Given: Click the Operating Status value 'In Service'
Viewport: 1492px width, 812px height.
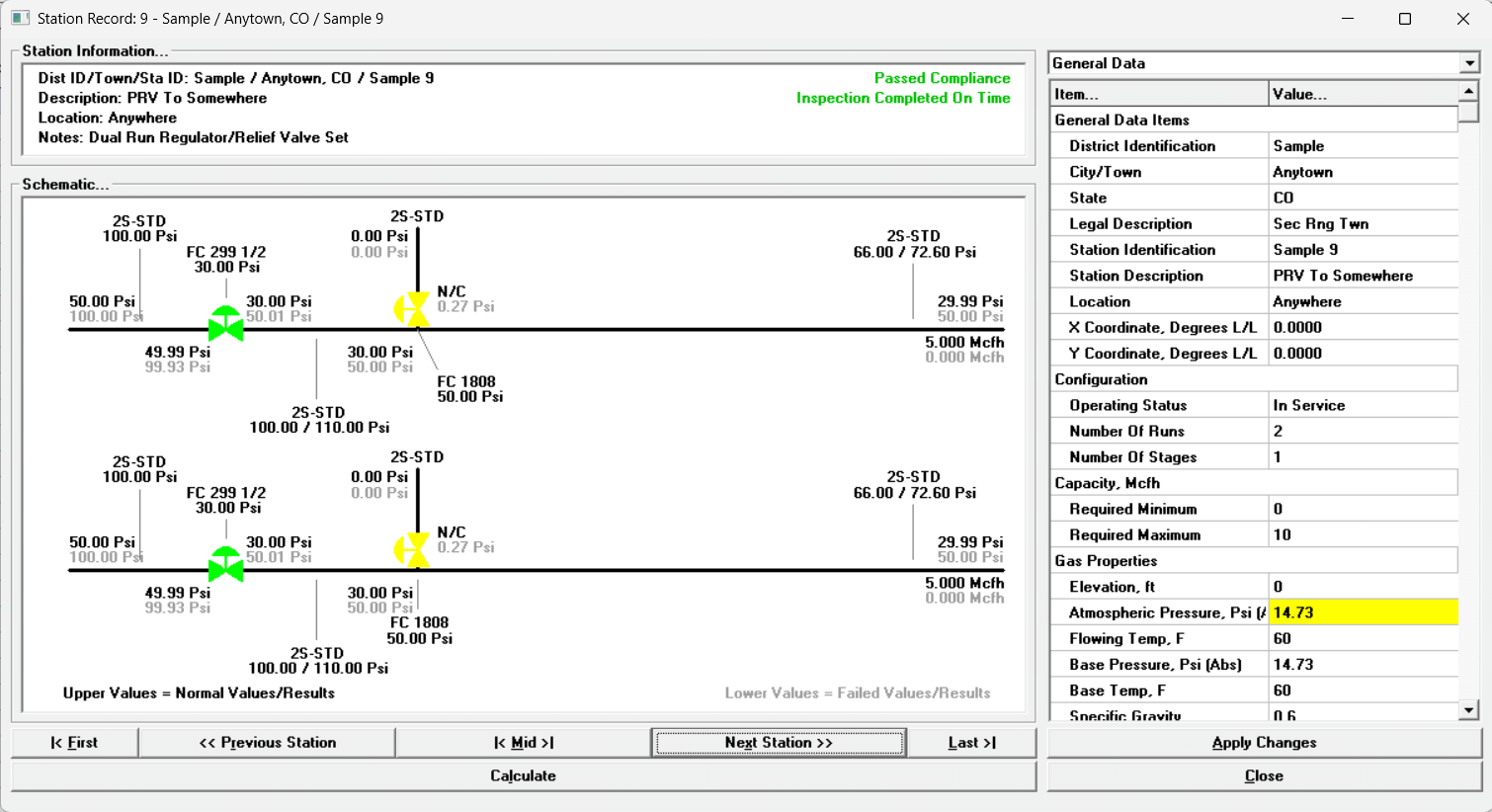Looking at the screenshot, I should [1364, 405].
